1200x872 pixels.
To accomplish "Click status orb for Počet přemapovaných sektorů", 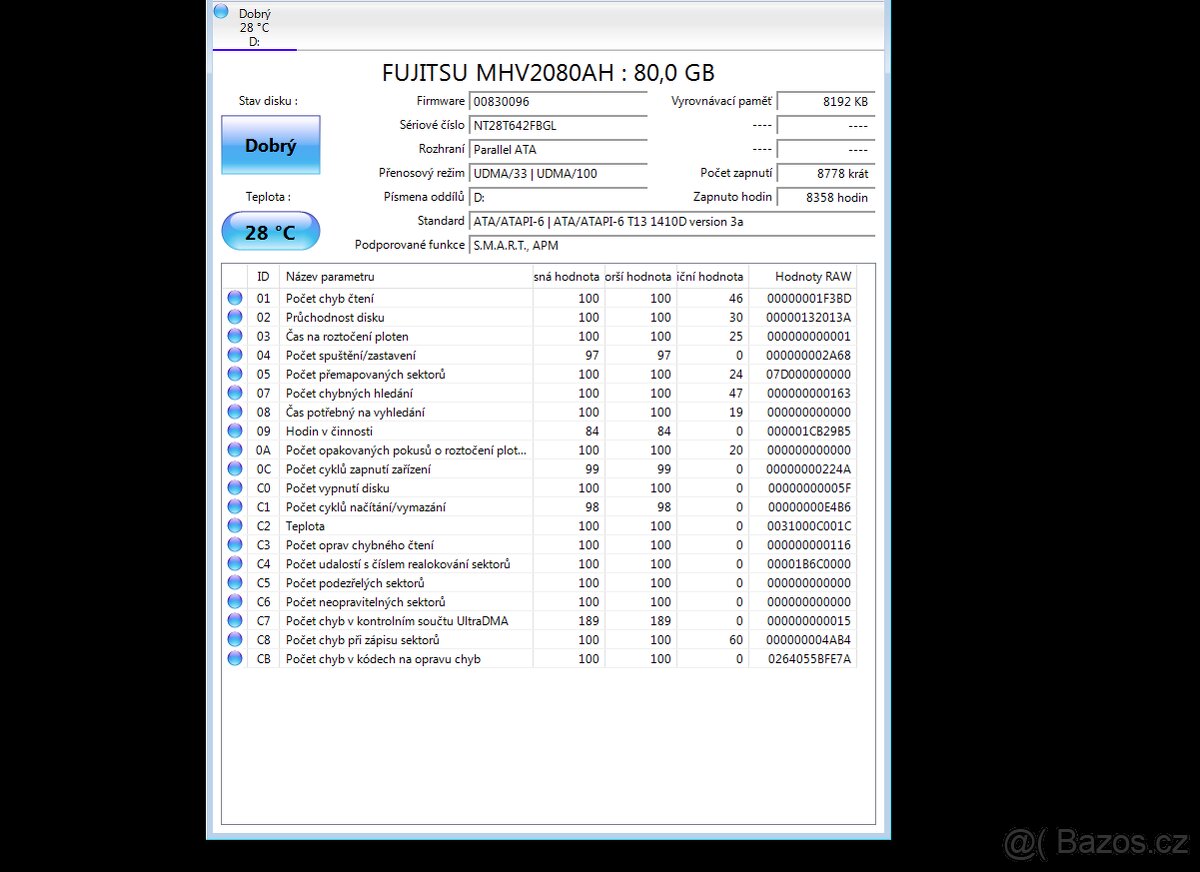I will 235,374.
